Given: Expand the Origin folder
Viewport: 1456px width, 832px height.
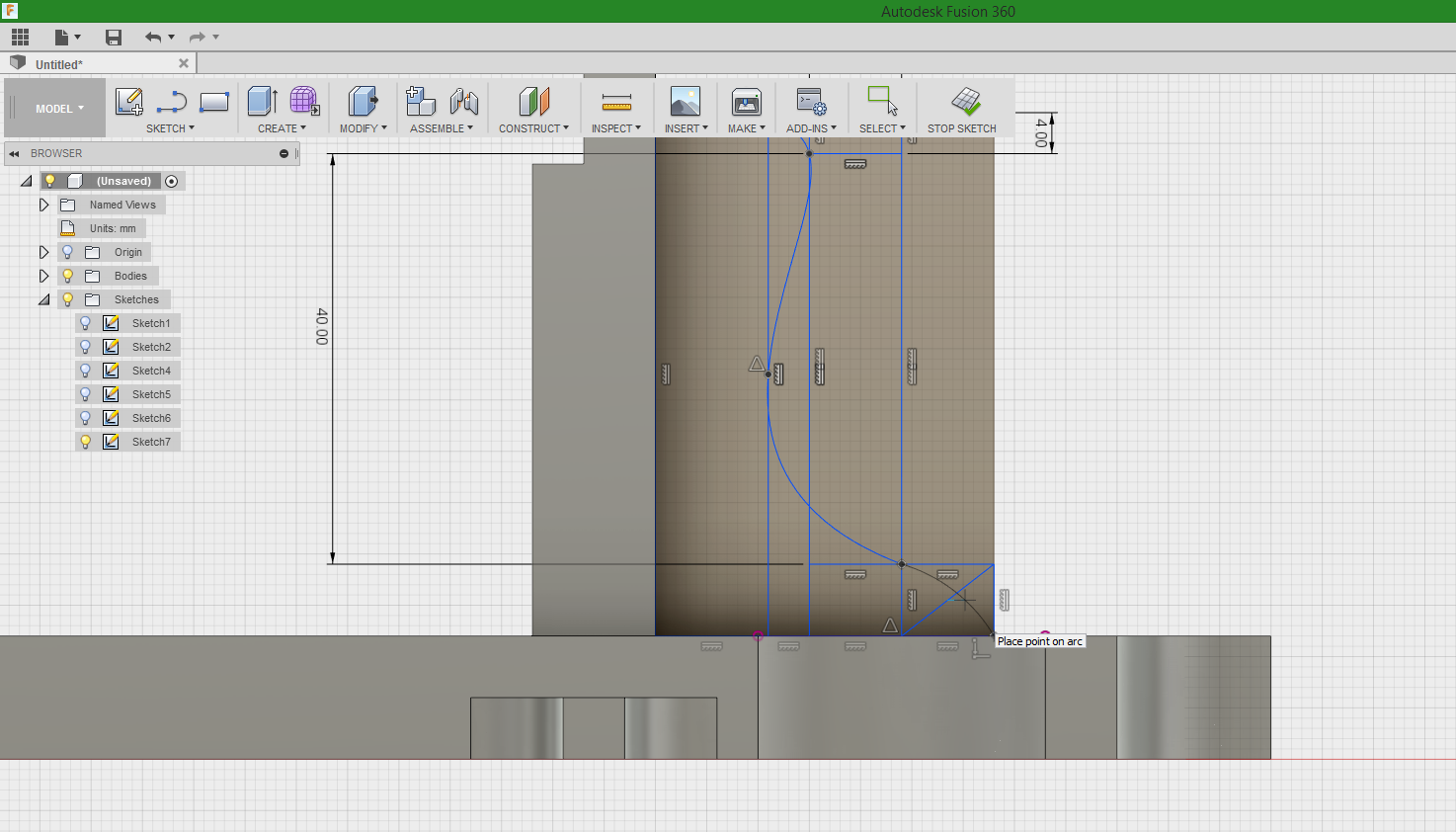Looking at the screenshot, I should point(43,252).
